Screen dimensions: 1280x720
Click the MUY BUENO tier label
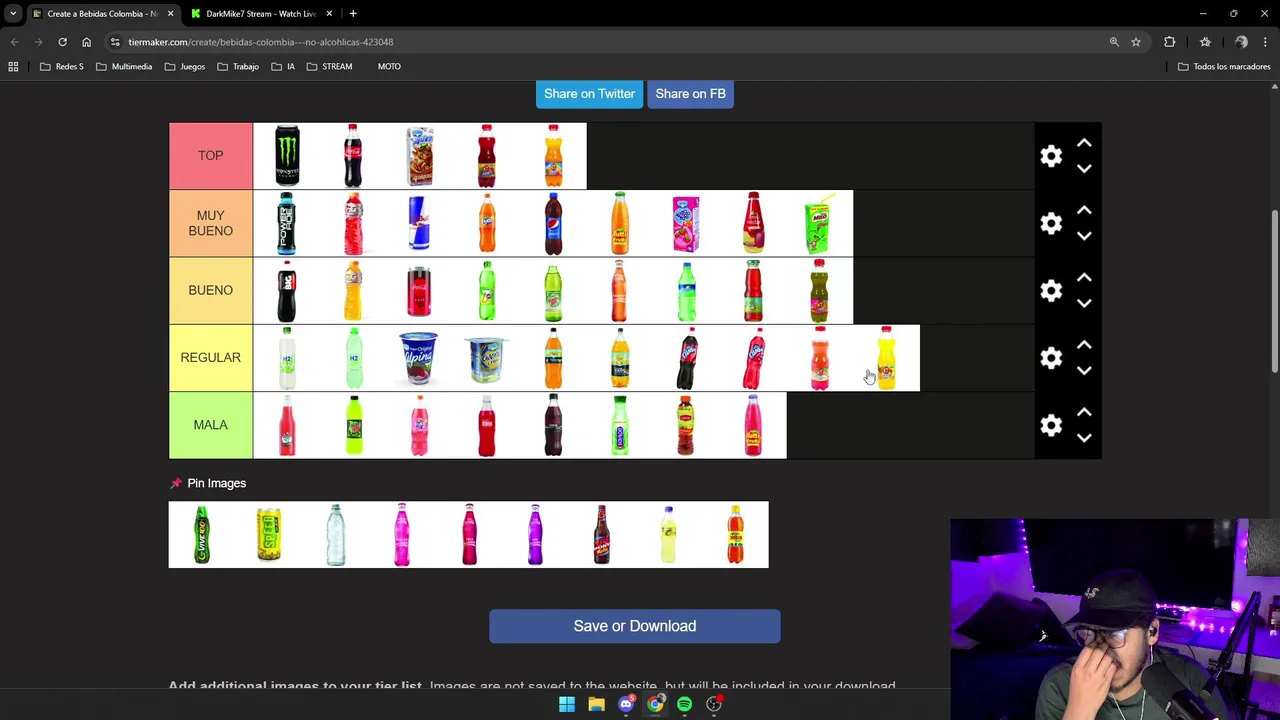pyautogui.click(x=211, y=223)
